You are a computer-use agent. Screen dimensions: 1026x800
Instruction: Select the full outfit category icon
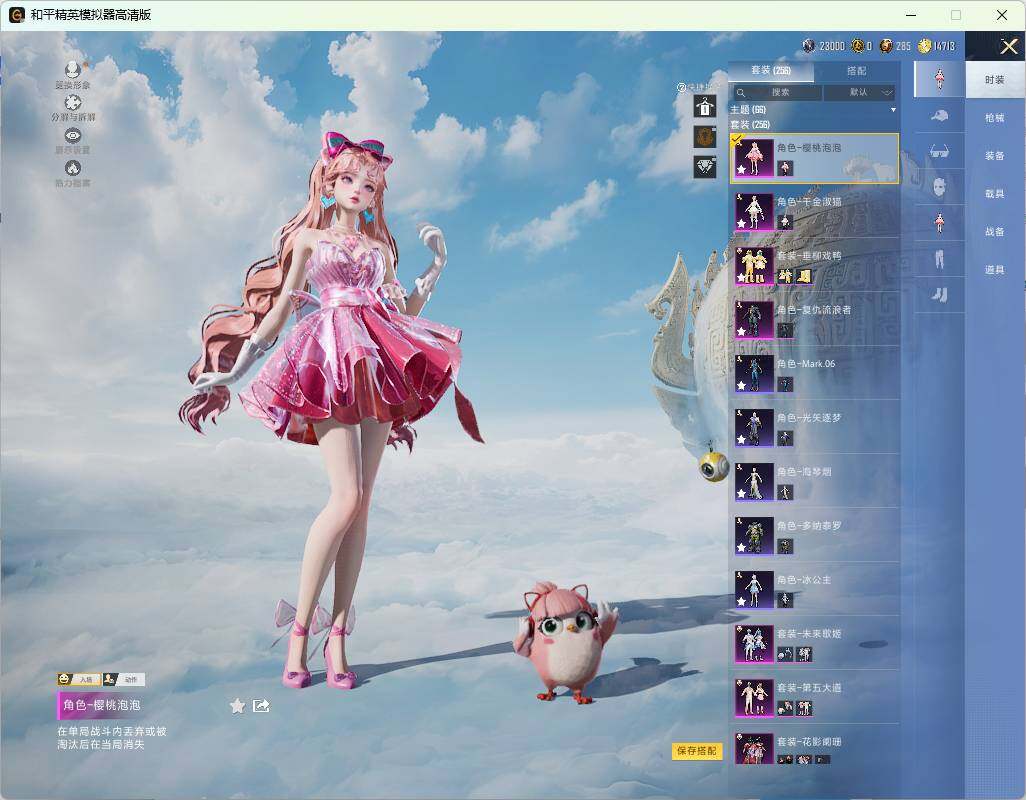coord(940,79)
